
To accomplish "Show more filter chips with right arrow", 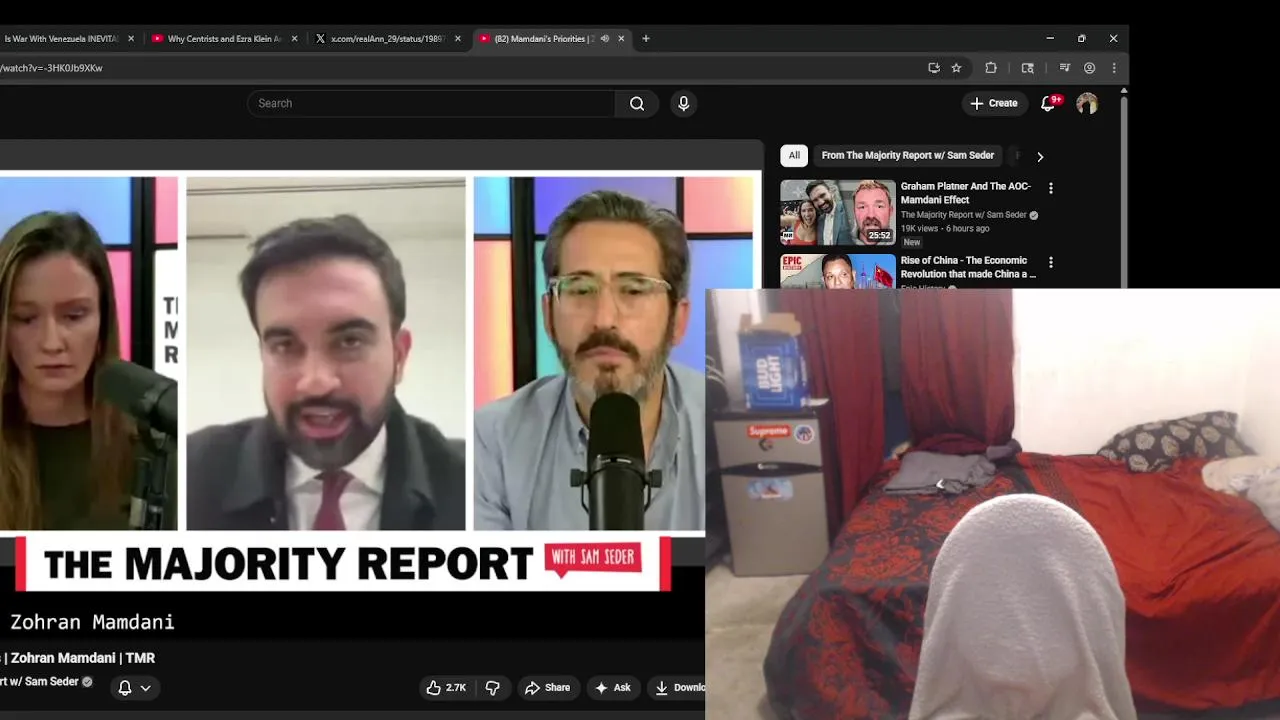I will 1040,156.
